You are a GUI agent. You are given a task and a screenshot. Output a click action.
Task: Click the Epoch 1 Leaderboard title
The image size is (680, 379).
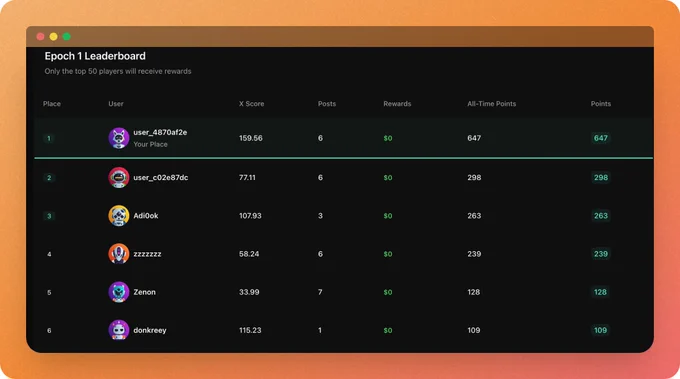point(95,56)
